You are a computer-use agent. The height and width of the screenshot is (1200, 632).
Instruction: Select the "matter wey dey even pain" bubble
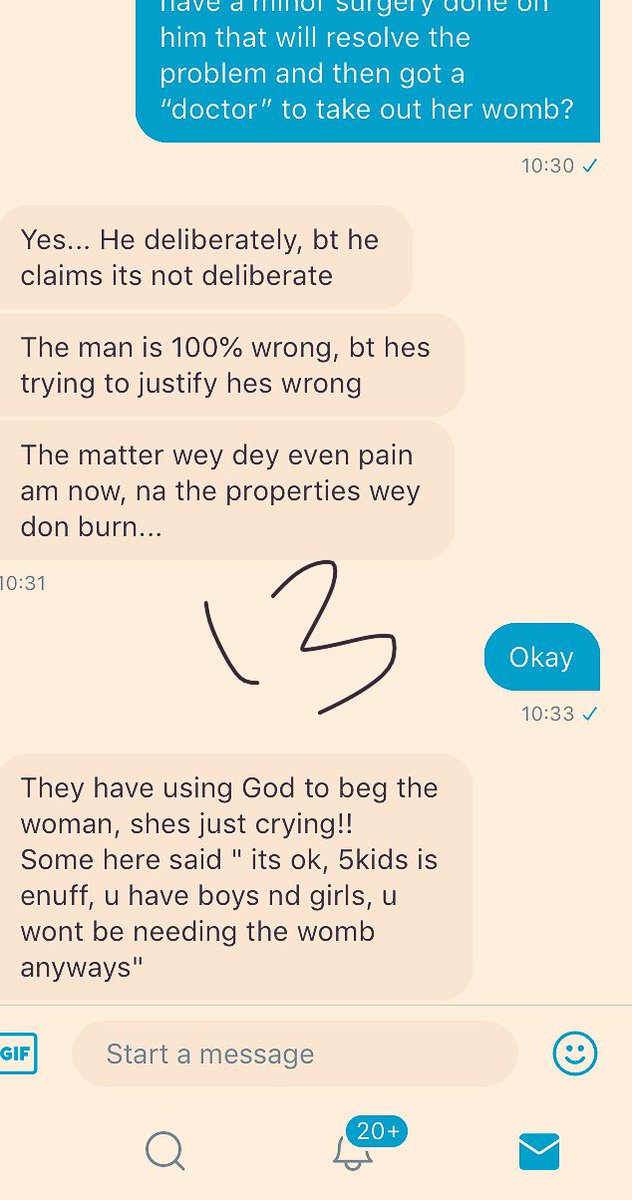pos(227,490)
